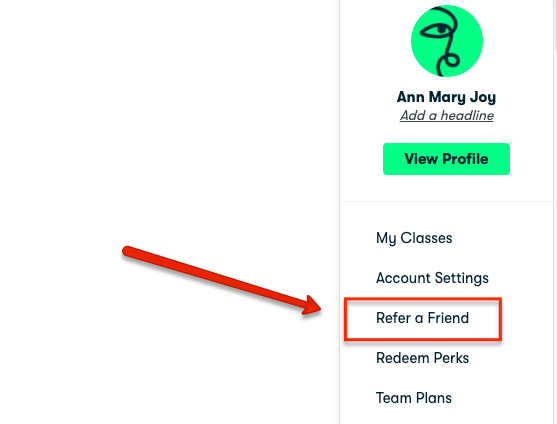The width and height of the screenshot is (557, 424).
Task: Click the green profile avatar image
Action: tap(447, 41)
